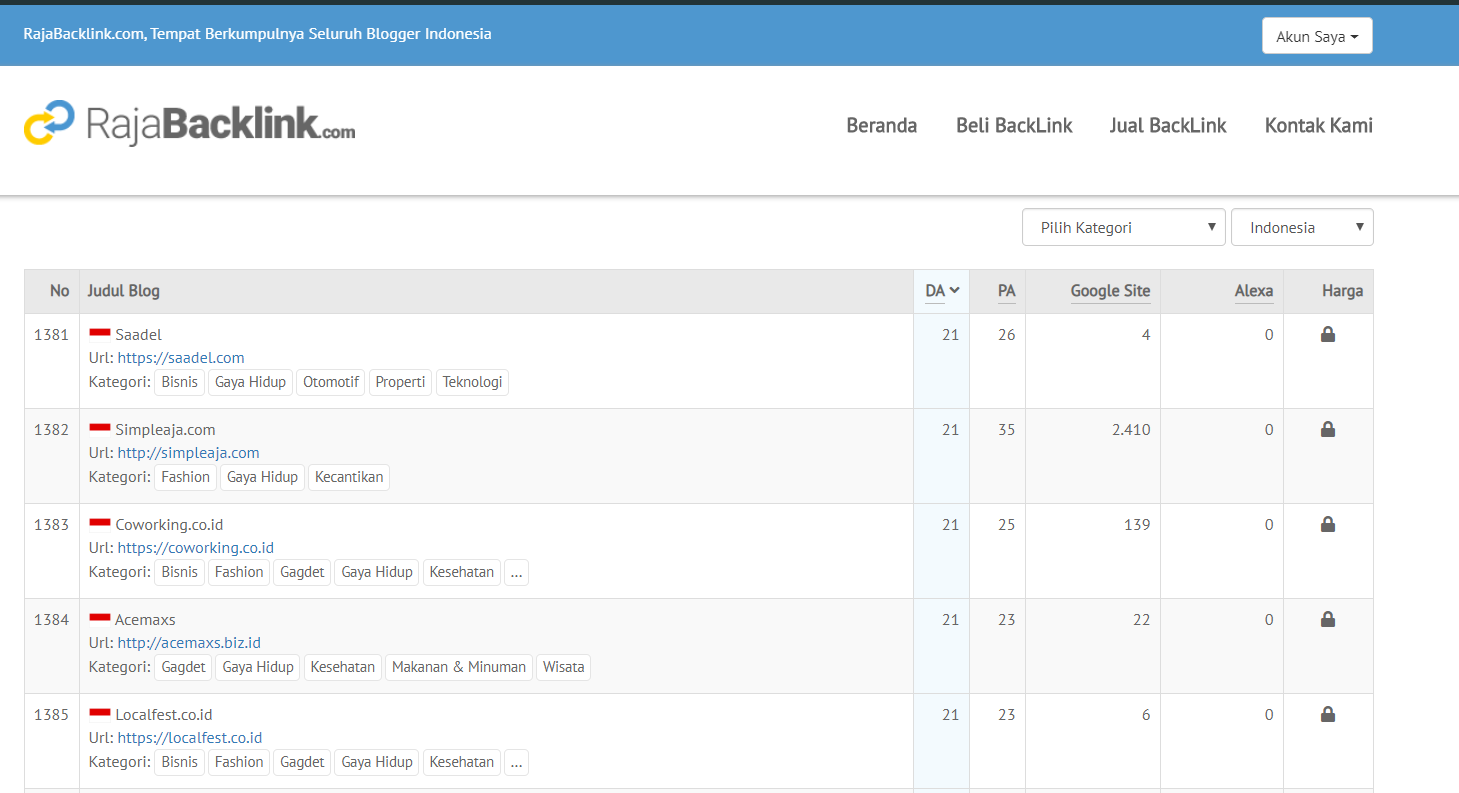Click Fashion tag in Localfest.co.id row
This screenshot has width=1459, height=793.
coord(239,762)
